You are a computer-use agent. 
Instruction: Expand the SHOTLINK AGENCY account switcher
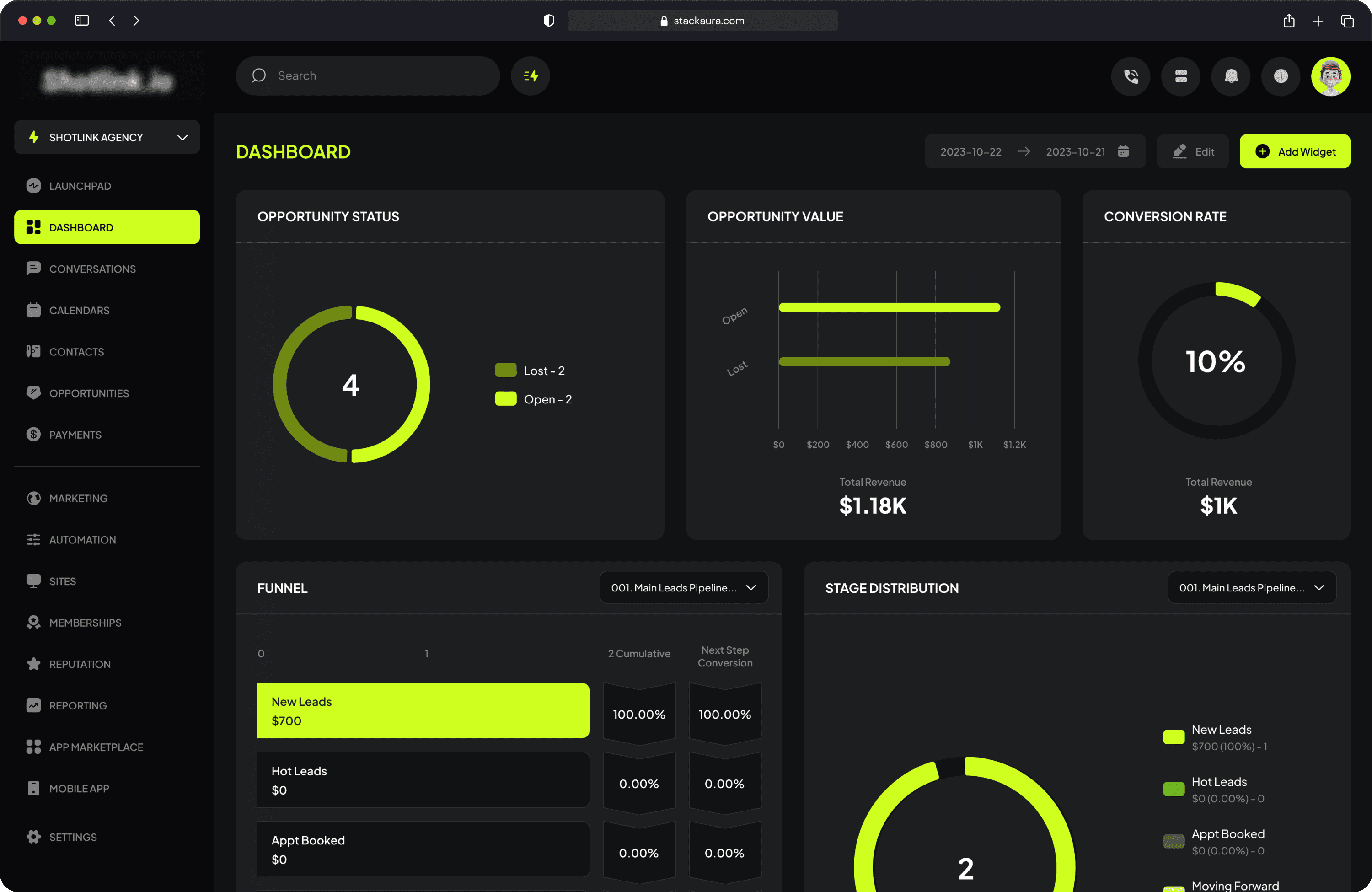tap(107, 137)
